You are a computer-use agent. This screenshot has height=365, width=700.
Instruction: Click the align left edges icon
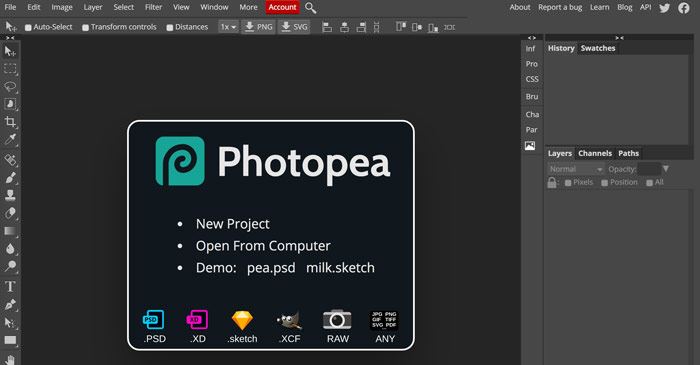point(327,27)
